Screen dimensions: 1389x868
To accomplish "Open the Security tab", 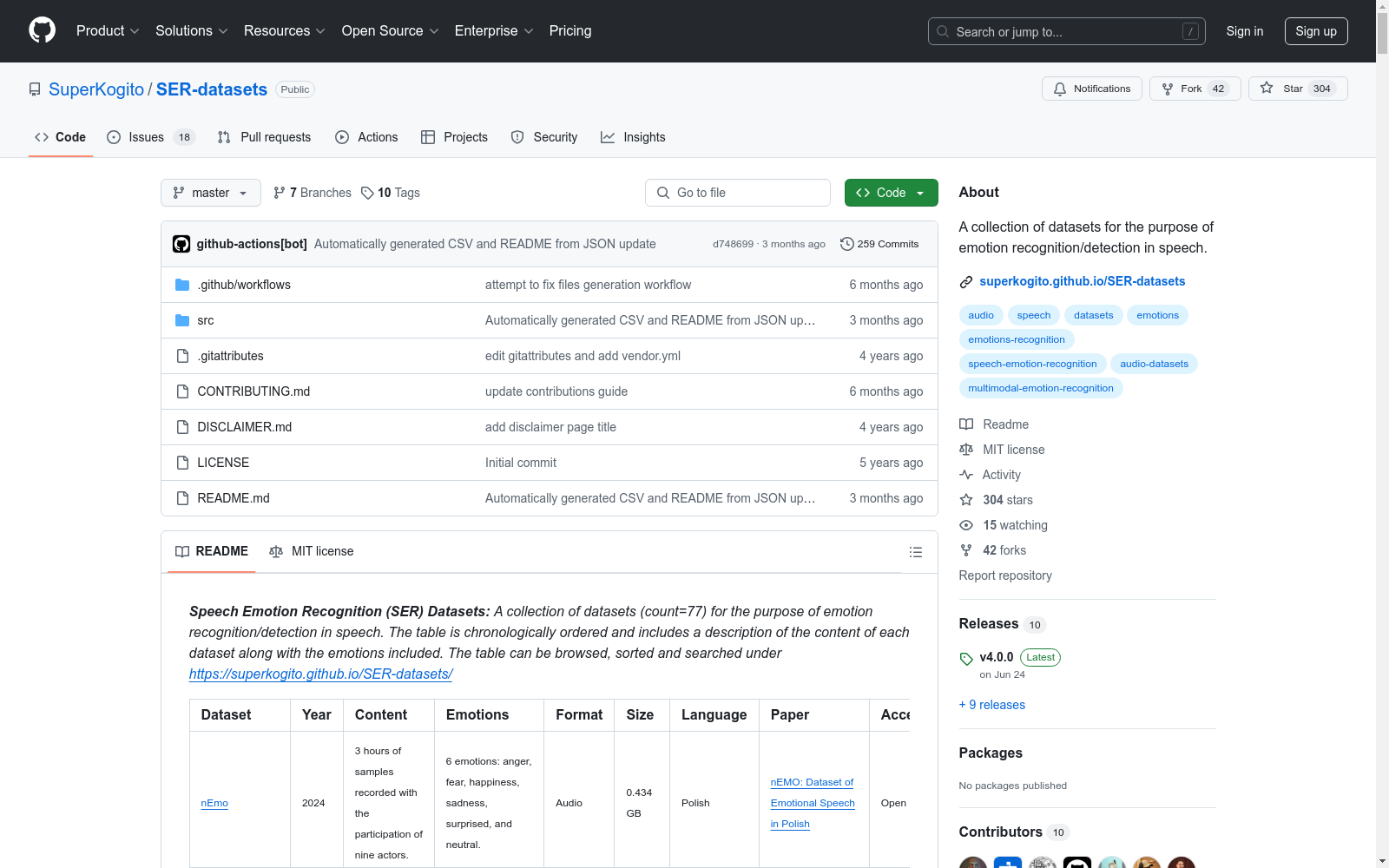I will point(544,137).
